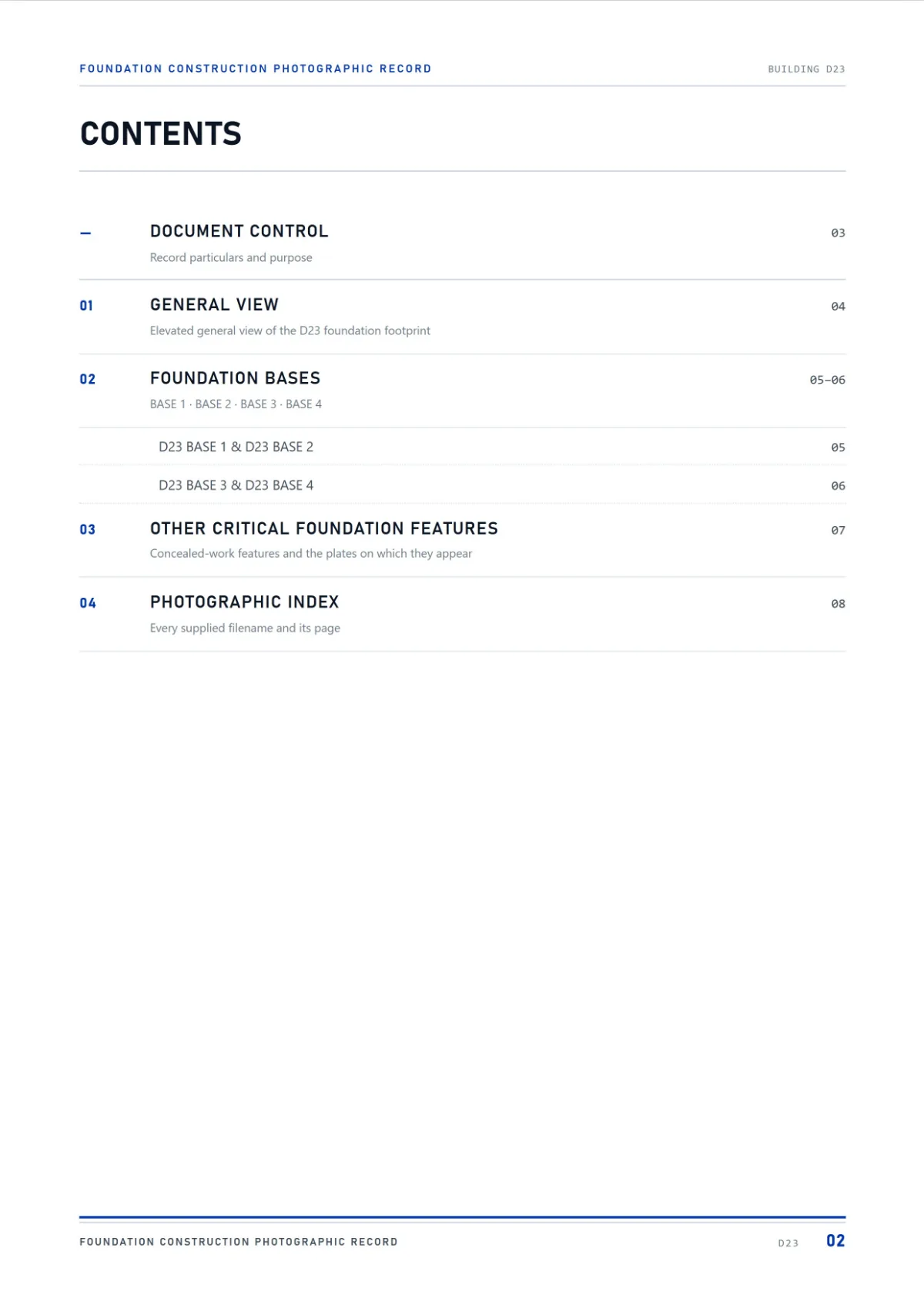The height and width of the screenshot is (1308, 924).
Task: Go to the Photographic Index section
Action: click(245, 602)
